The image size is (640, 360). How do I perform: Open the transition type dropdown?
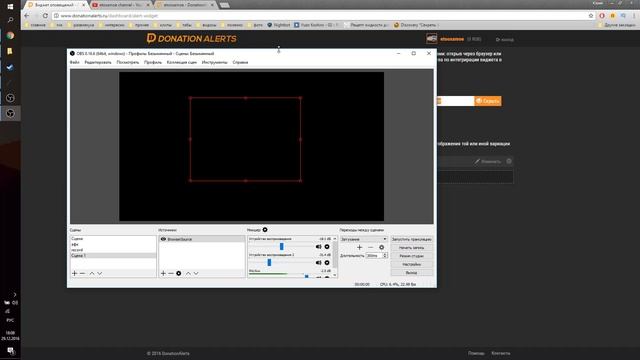pyautogui.click(x=364, y=239)
